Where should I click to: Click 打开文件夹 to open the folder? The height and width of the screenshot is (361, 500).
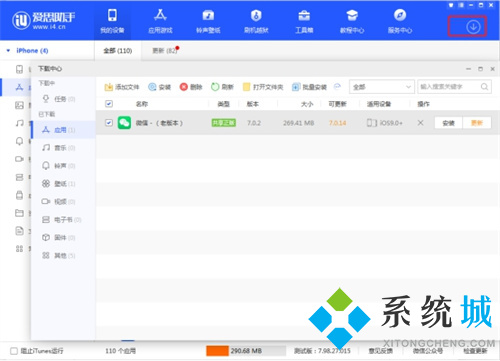(263, 87)
